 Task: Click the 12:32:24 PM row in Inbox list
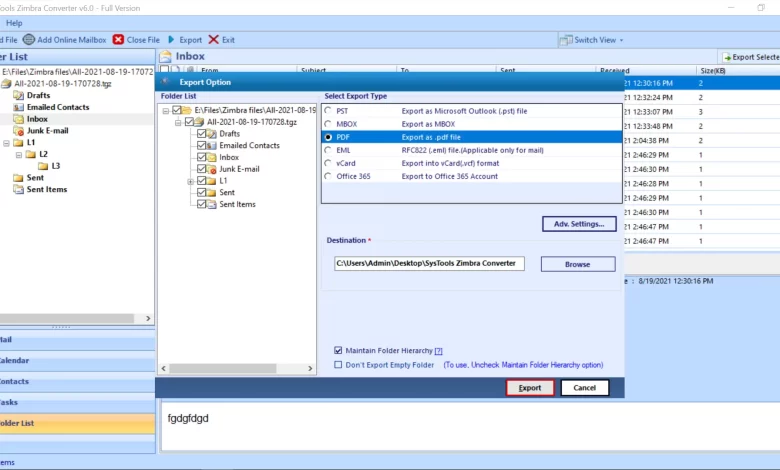pyautogui.click(x=701, y=97)
